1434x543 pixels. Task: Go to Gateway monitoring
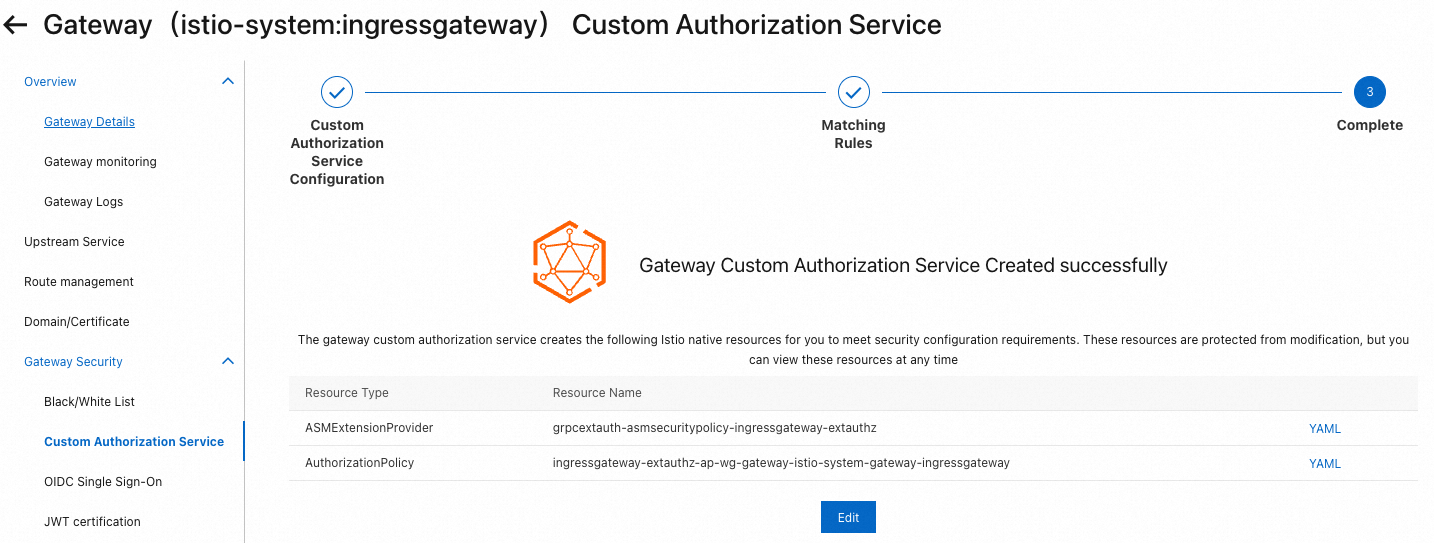(x=100, y=162)
